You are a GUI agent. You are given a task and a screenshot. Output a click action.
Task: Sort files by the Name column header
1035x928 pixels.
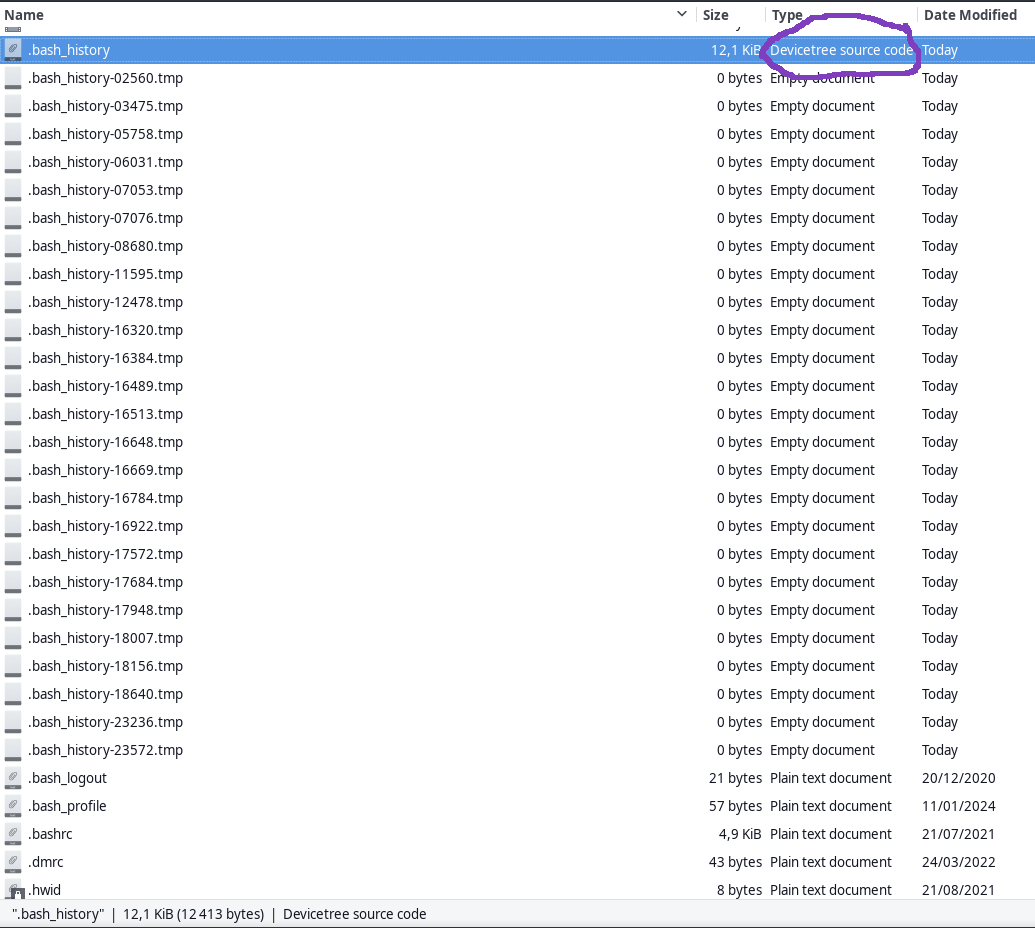coord(24,15)
